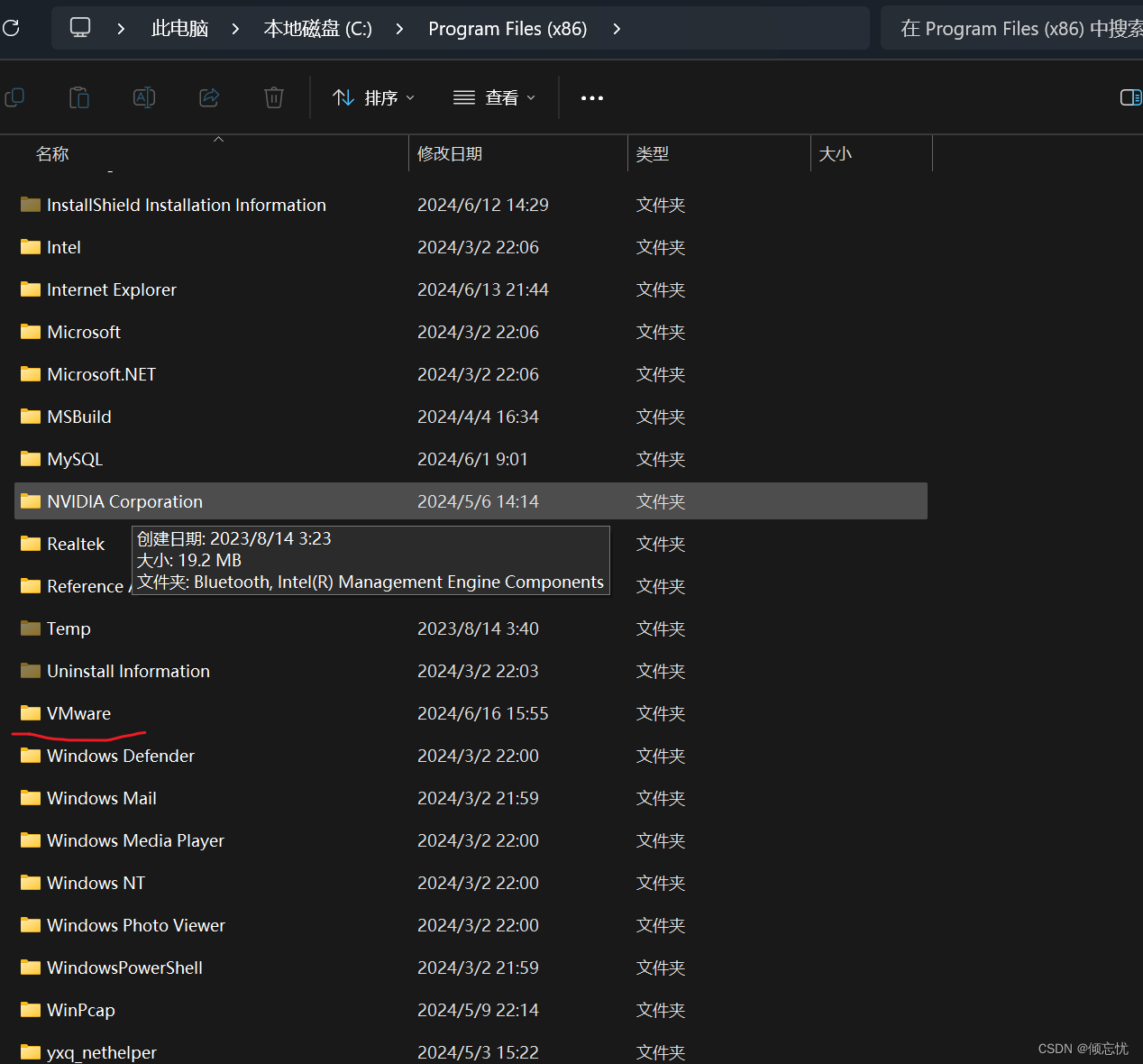Click the Internet Explorer folder icon
The height and width of the screenshot is (1064, 1143).
31,289
